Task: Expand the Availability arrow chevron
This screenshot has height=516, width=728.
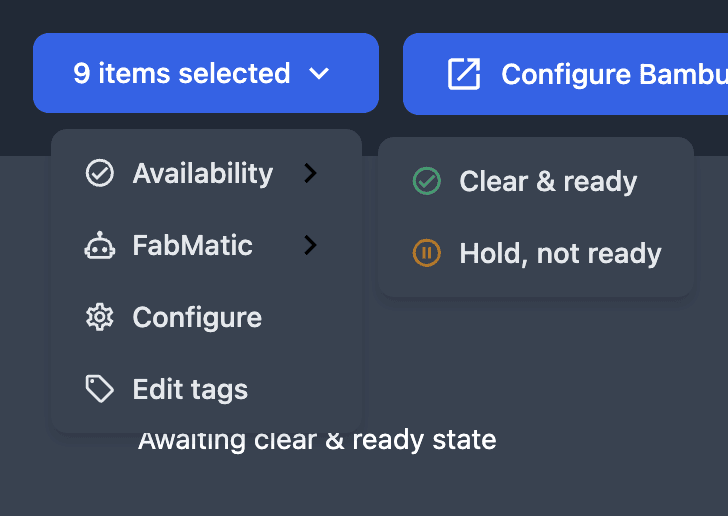Action: (310, 173)
